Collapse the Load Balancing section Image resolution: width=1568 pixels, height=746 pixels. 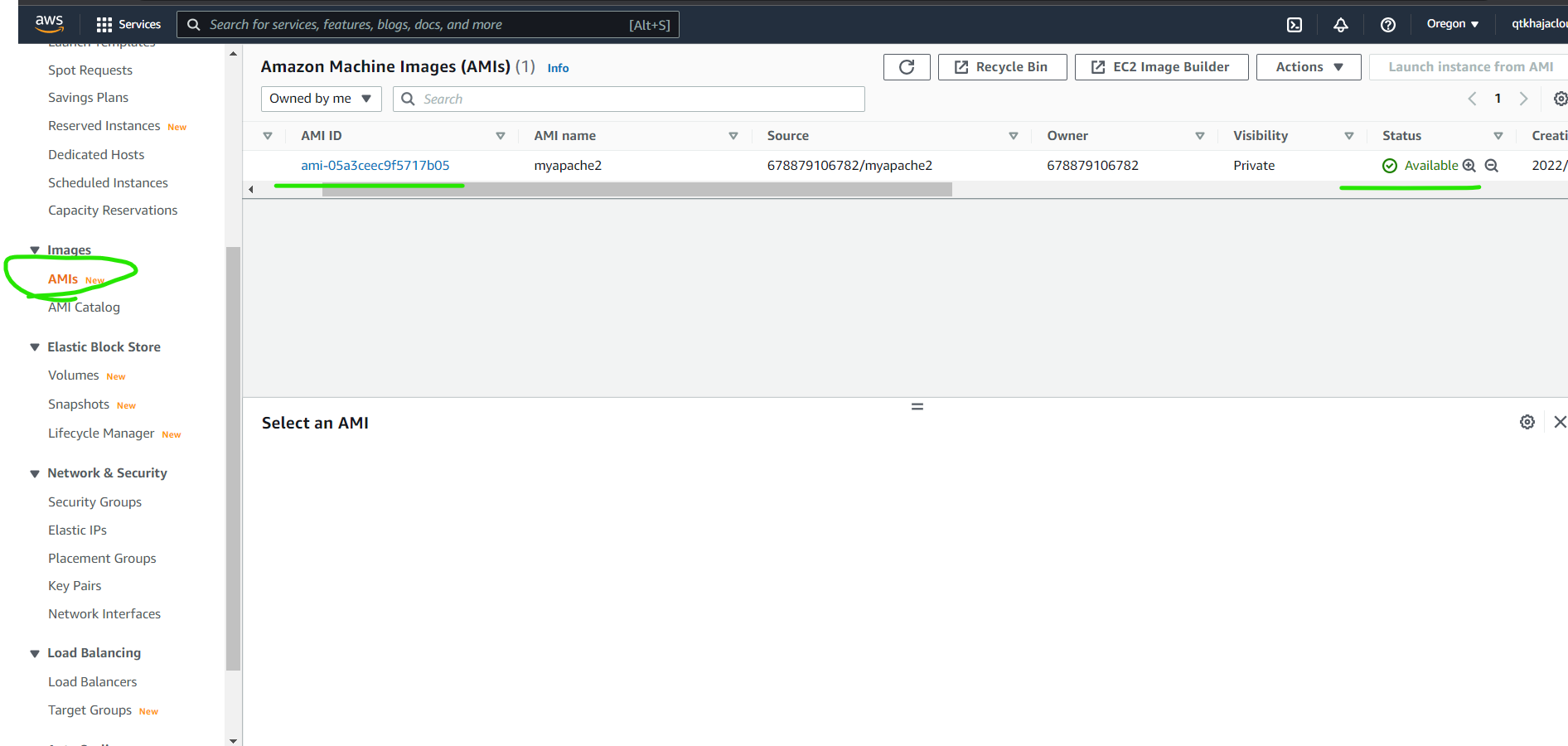click(35, 654)
